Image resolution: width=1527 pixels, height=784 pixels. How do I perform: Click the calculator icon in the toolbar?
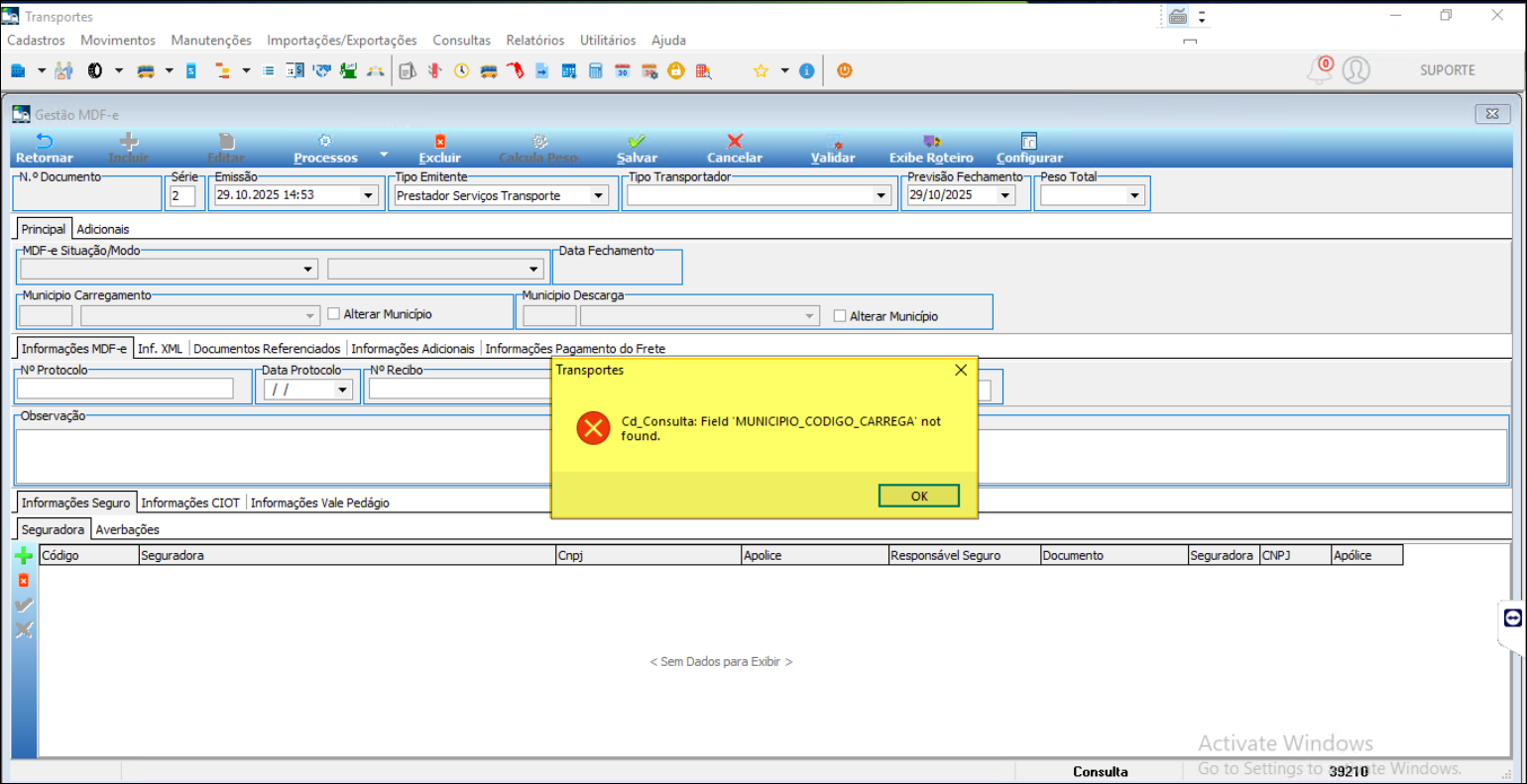(596, 71)
